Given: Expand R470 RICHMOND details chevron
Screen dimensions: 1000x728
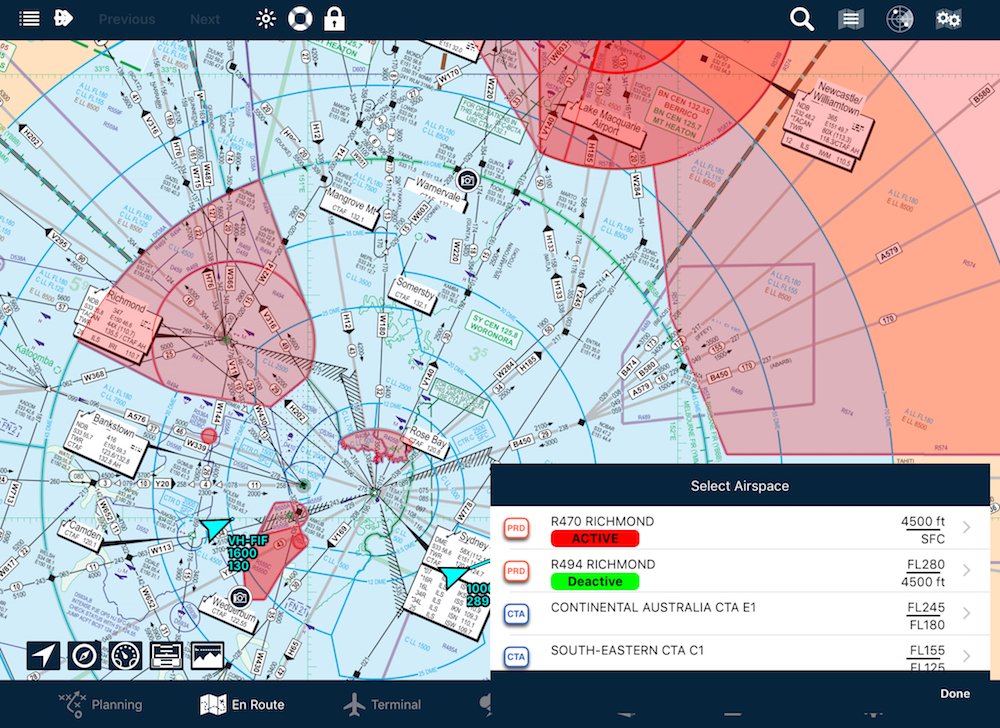Looking at the screenshot, I should pyautogui.click(x=967, y=527).
